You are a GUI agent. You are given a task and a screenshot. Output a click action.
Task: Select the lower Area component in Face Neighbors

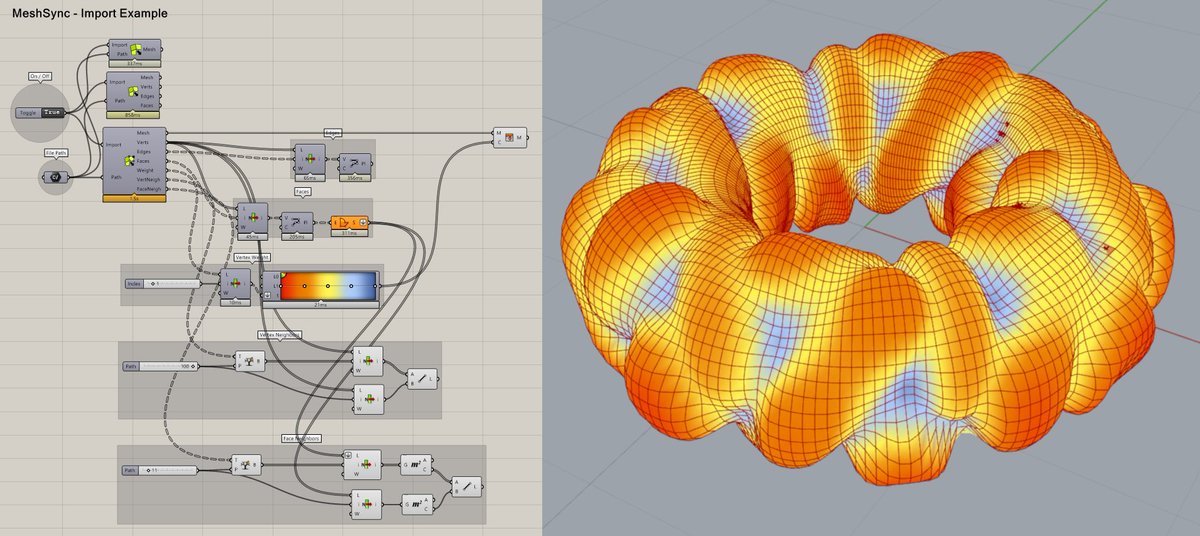[x=418, y=504]
